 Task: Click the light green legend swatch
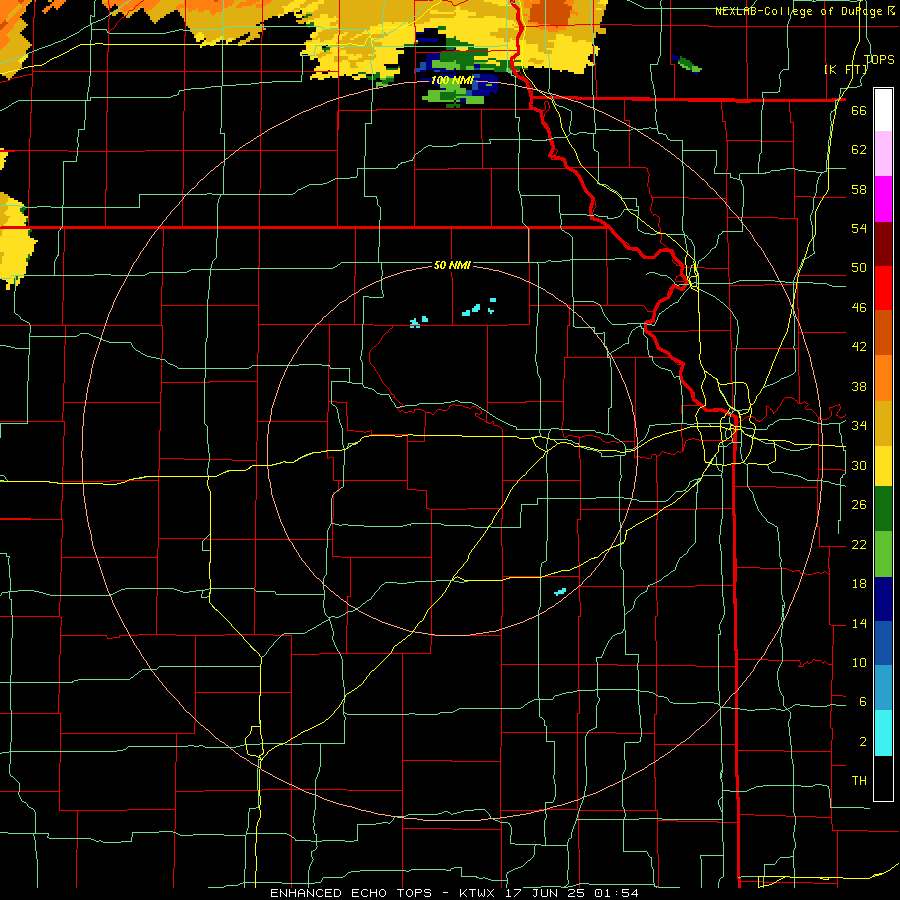(x=883, y=554)
